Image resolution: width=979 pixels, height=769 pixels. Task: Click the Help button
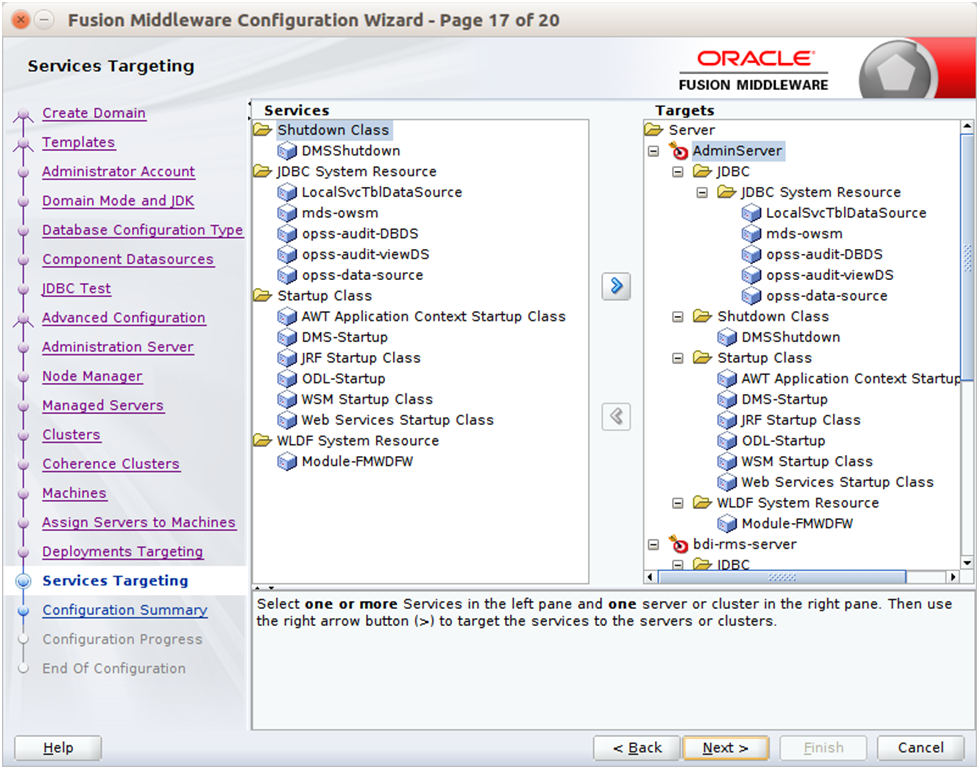pyautogui.click(x=58, y=748)
